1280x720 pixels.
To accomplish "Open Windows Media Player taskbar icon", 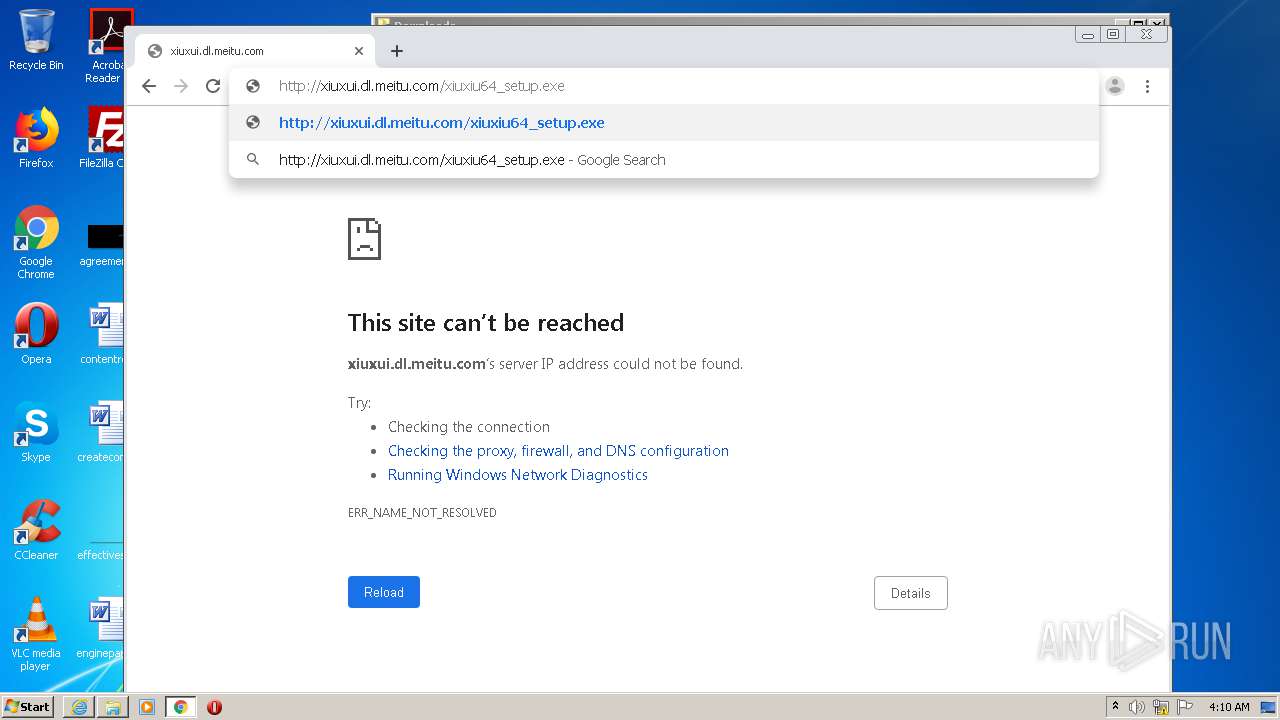I will [147, 707].
